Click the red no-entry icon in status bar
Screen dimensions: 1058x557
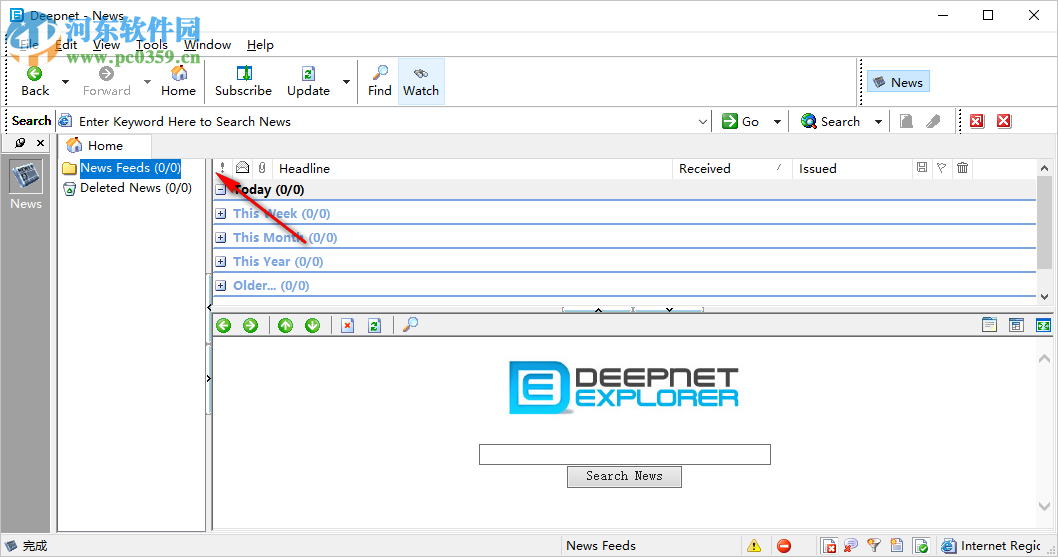click(x=783, y=546)
